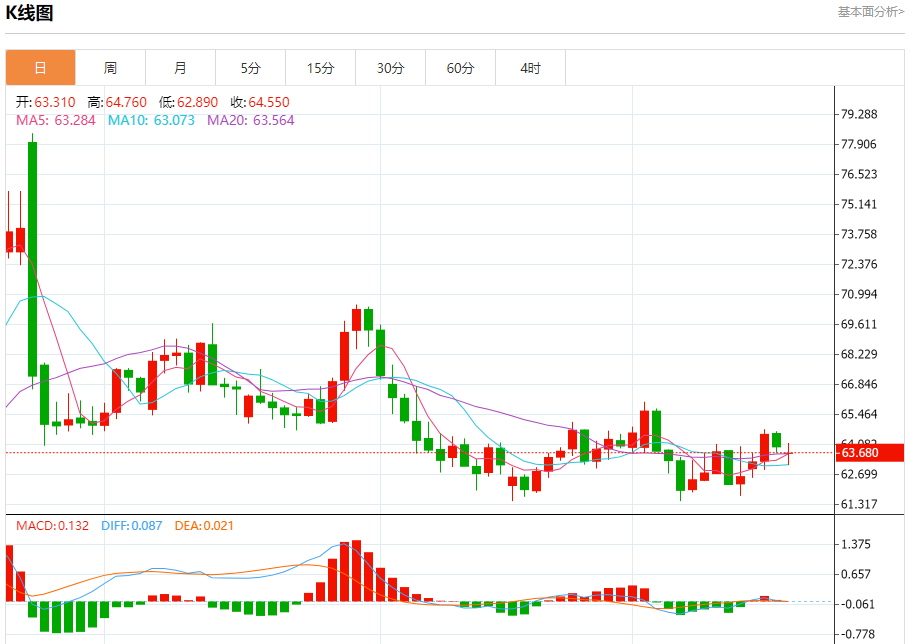Click the 76.523 price axis label
Image resolution: width=912 pixels, height=644 pixels.
(859, 174)
